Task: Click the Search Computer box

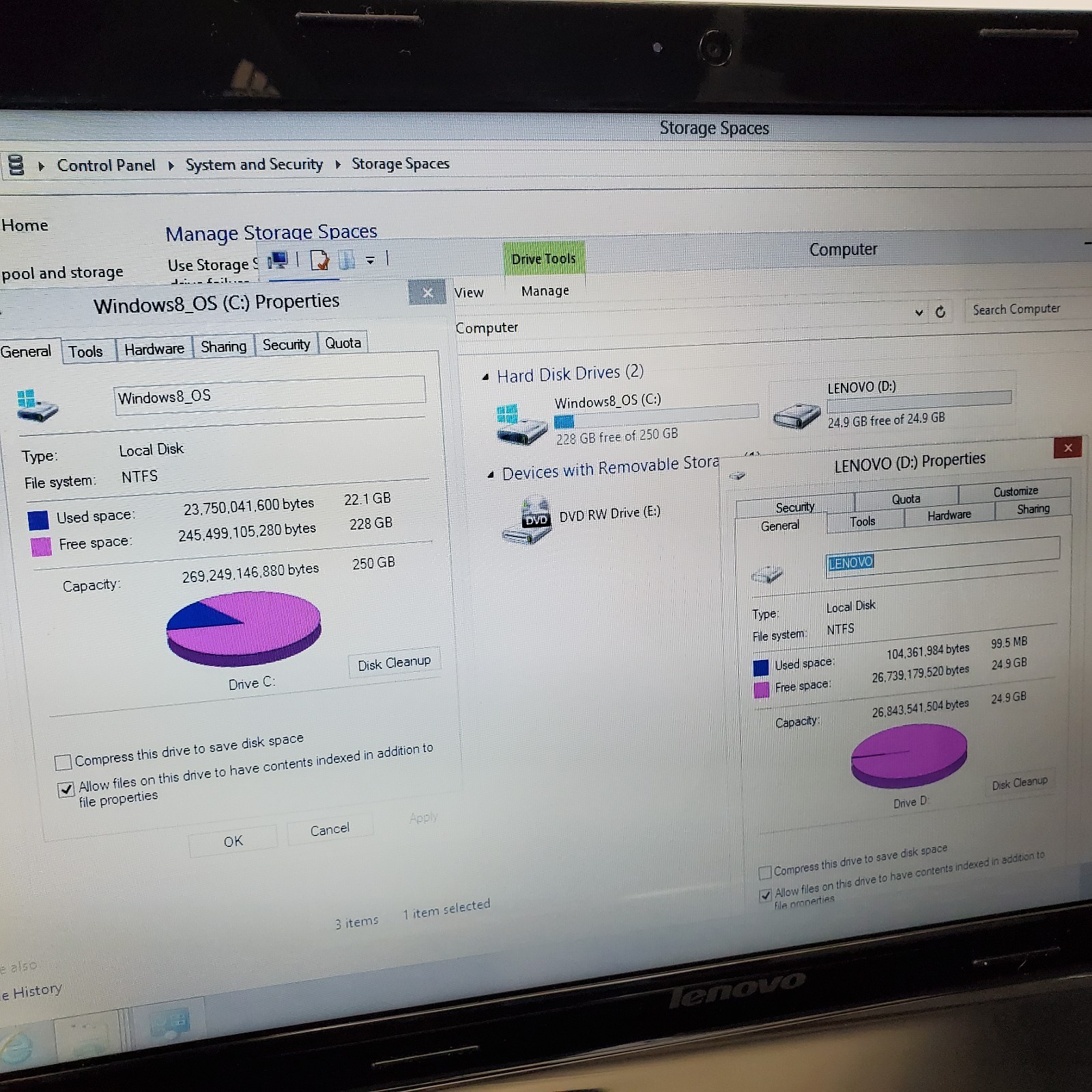Action: point(1028,309)
